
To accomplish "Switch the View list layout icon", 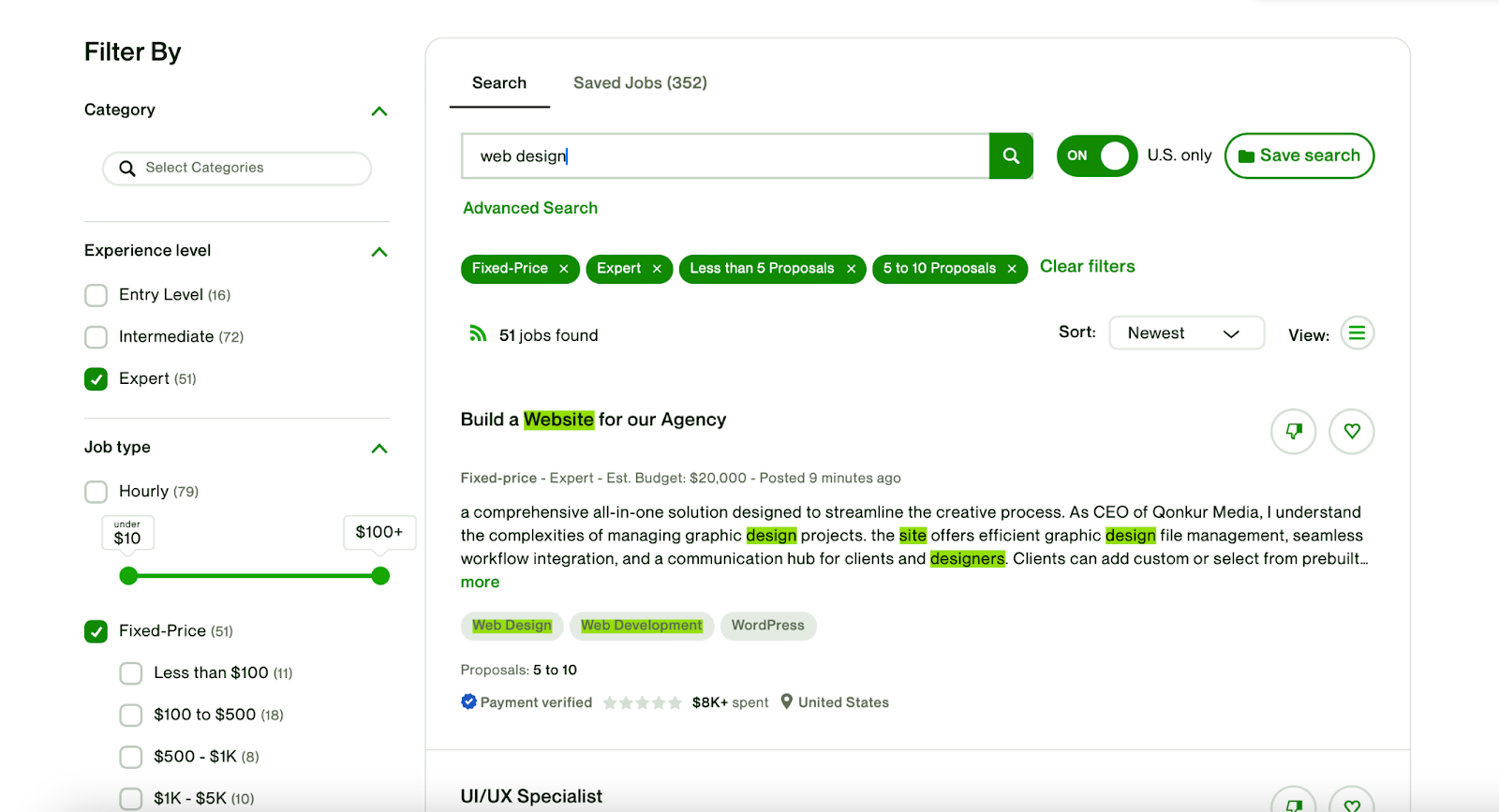I will click(1358, 333).
